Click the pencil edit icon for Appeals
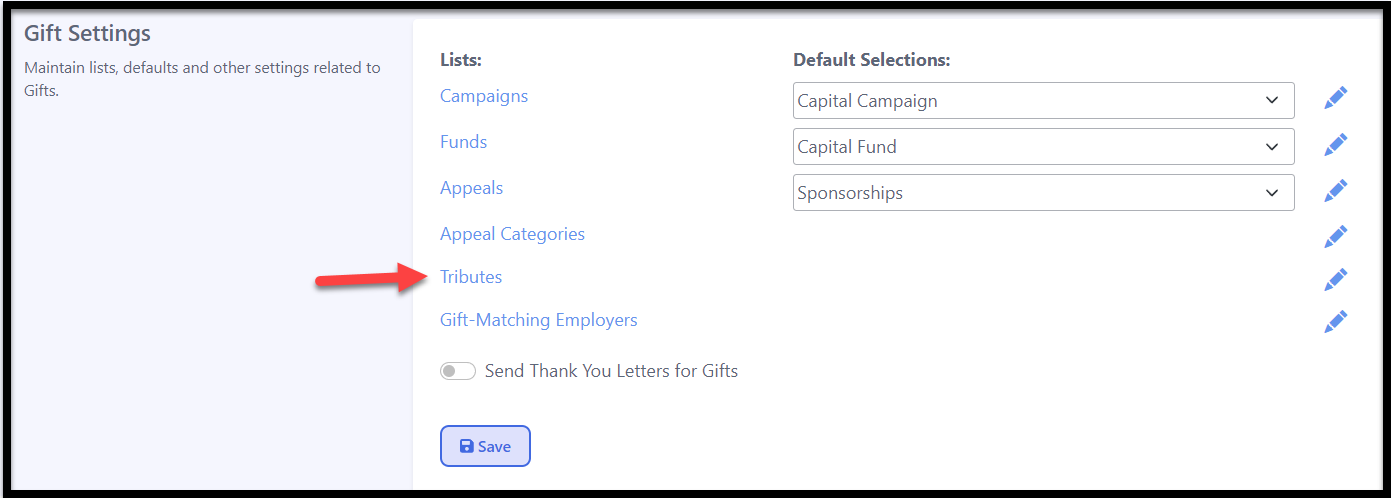 [x=1335, y=190]
